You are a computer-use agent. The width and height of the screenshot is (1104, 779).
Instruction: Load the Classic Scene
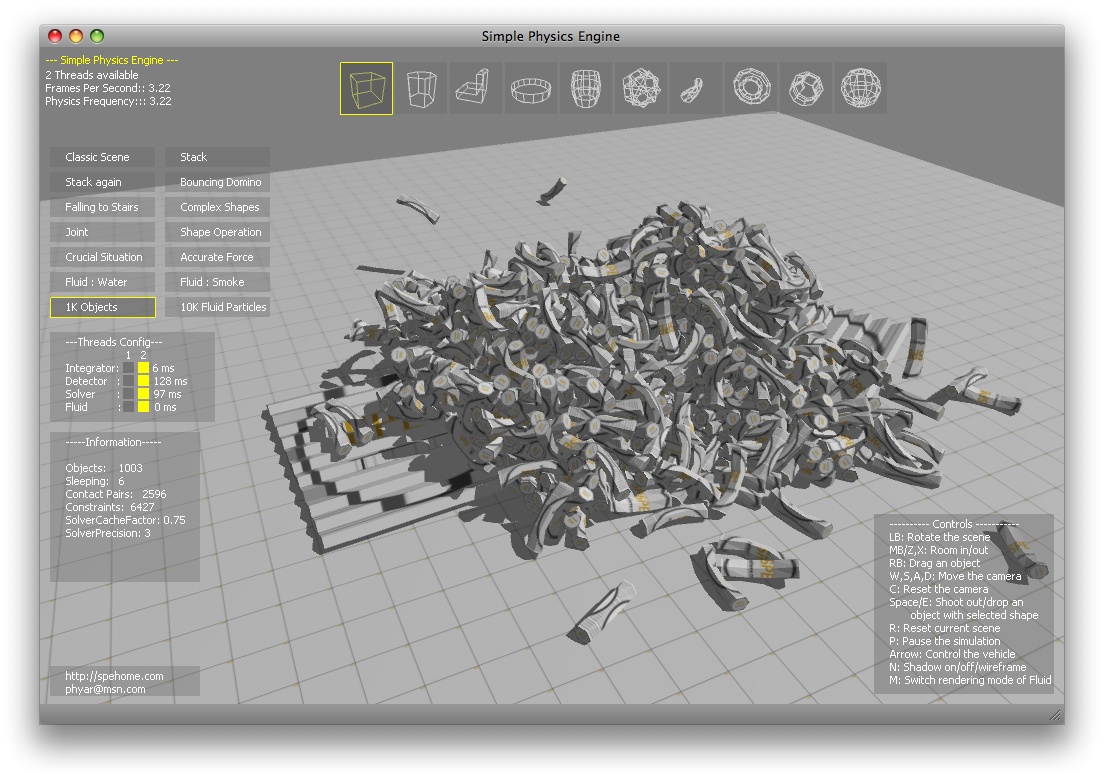tap(101, 157)
